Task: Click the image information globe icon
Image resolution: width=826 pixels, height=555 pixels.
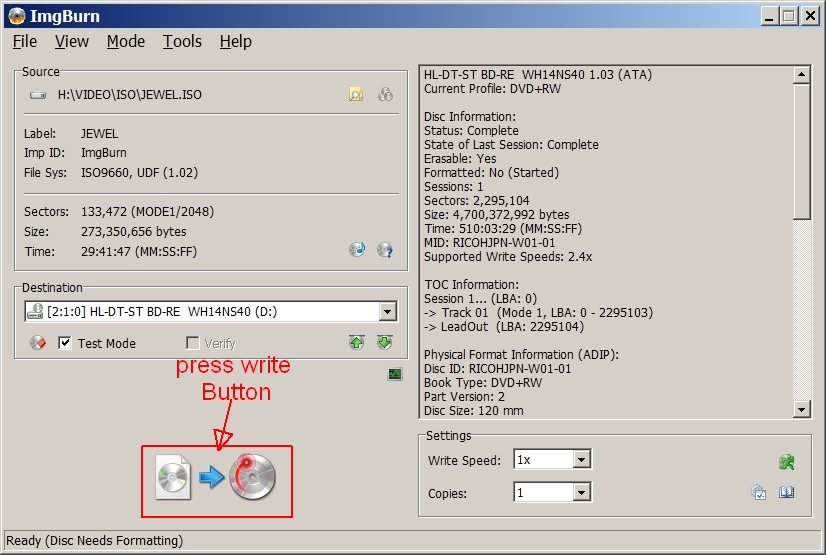Action: click(x=357, y=249)
